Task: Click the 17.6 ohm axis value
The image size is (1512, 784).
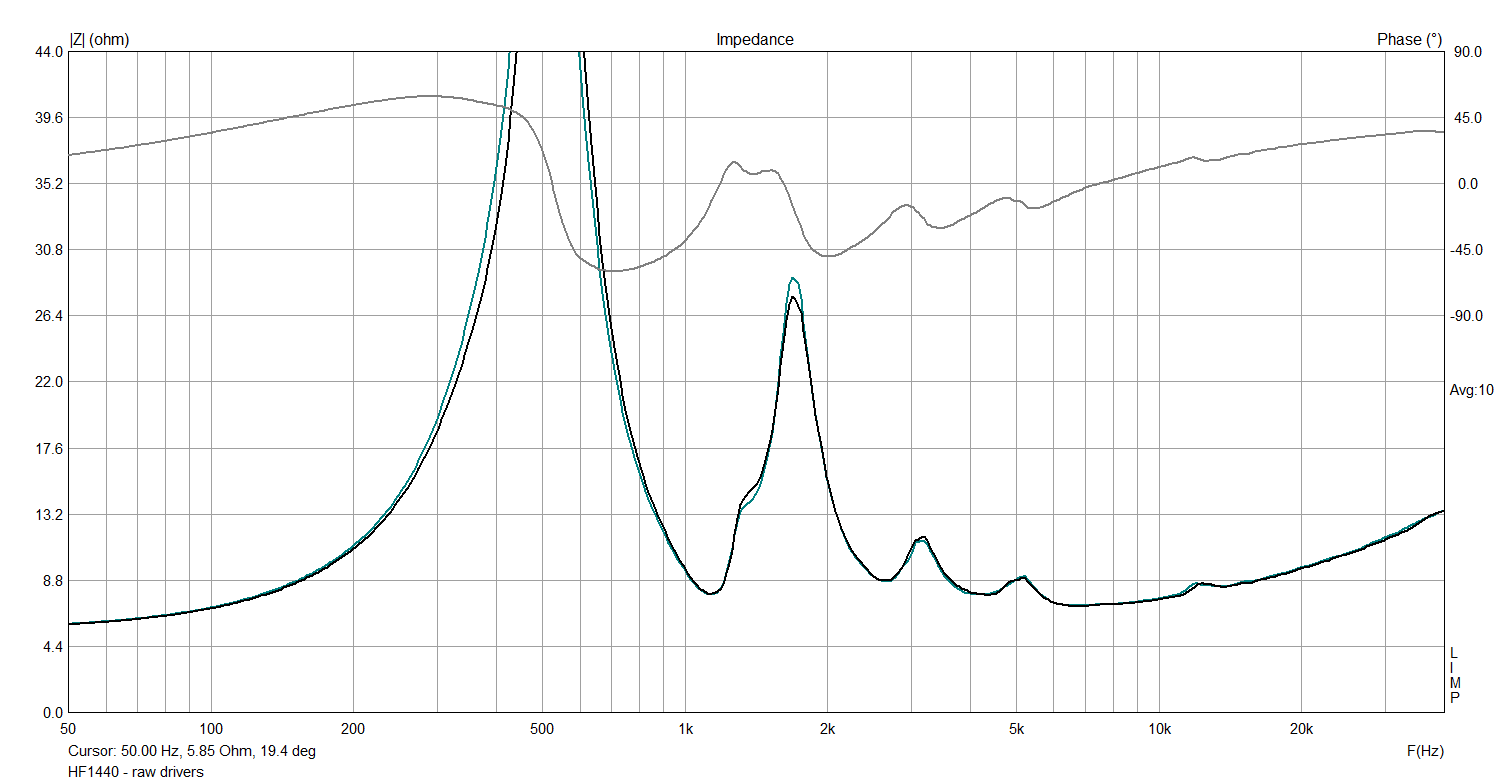Action: click(x=49, y=449)
